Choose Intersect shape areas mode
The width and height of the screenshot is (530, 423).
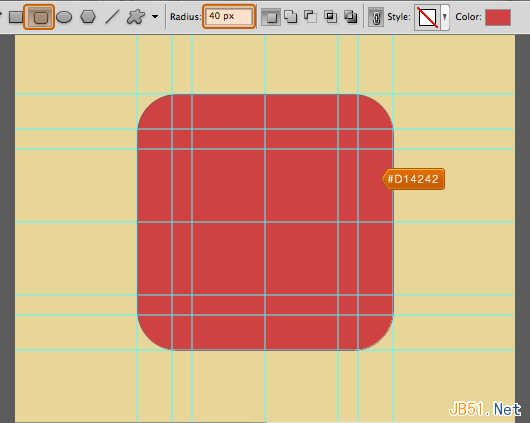[x=330, y=17]
